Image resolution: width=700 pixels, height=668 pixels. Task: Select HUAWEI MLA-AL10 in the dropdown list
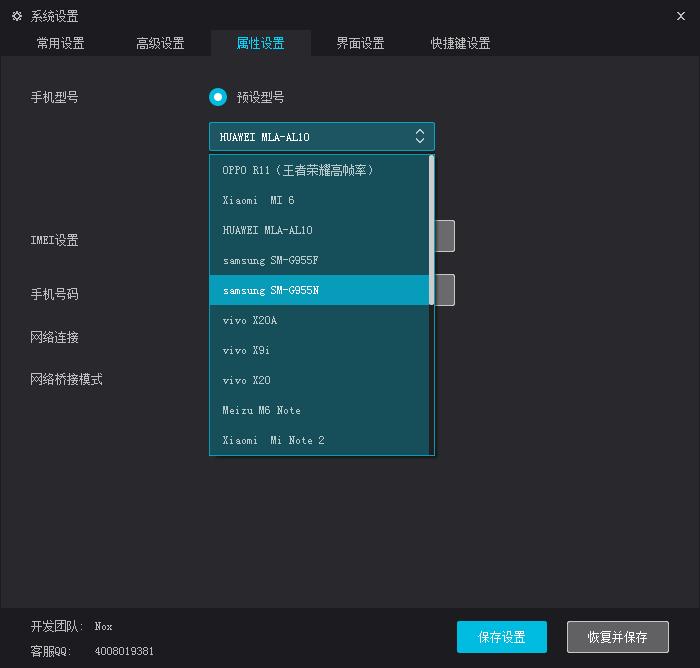pos(319,230)
